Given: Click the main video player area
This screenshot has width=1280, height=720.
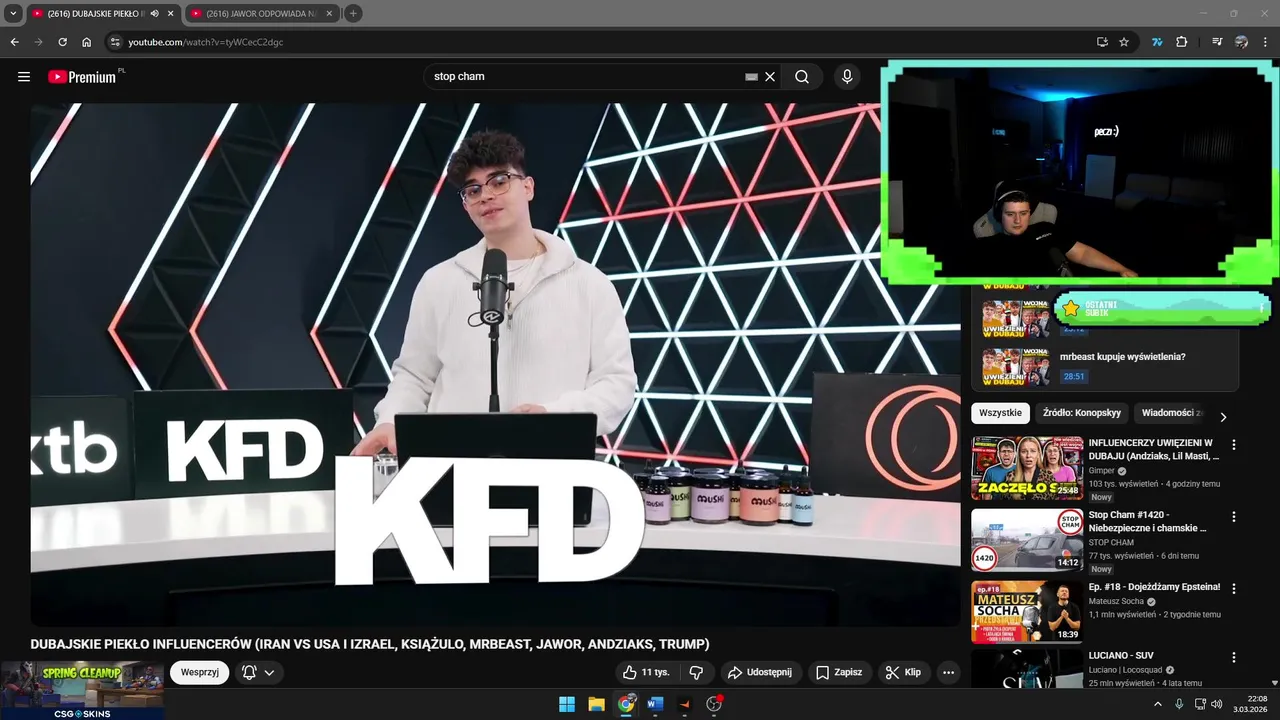Looking at the screenshot, I should [x=495, y=365].
